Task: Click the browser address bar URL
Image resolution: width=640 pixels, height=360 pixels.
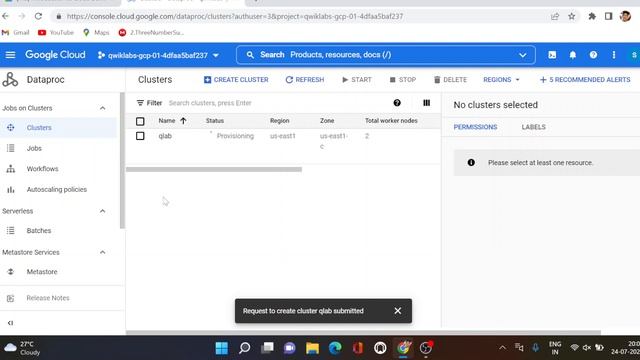Action: (235, 16)
